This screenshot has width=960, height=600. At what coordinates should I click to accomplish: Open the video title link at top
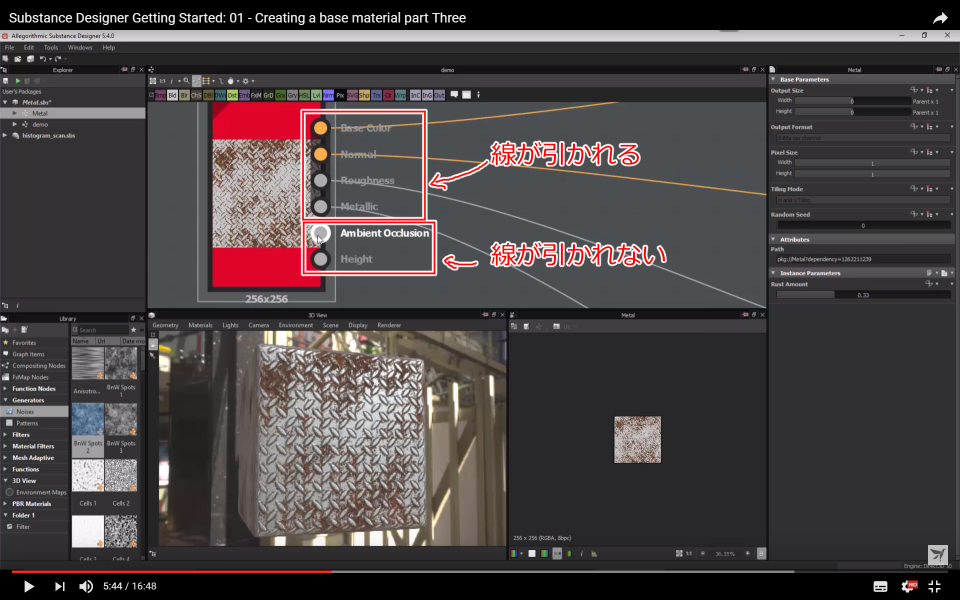coord(238,18)
